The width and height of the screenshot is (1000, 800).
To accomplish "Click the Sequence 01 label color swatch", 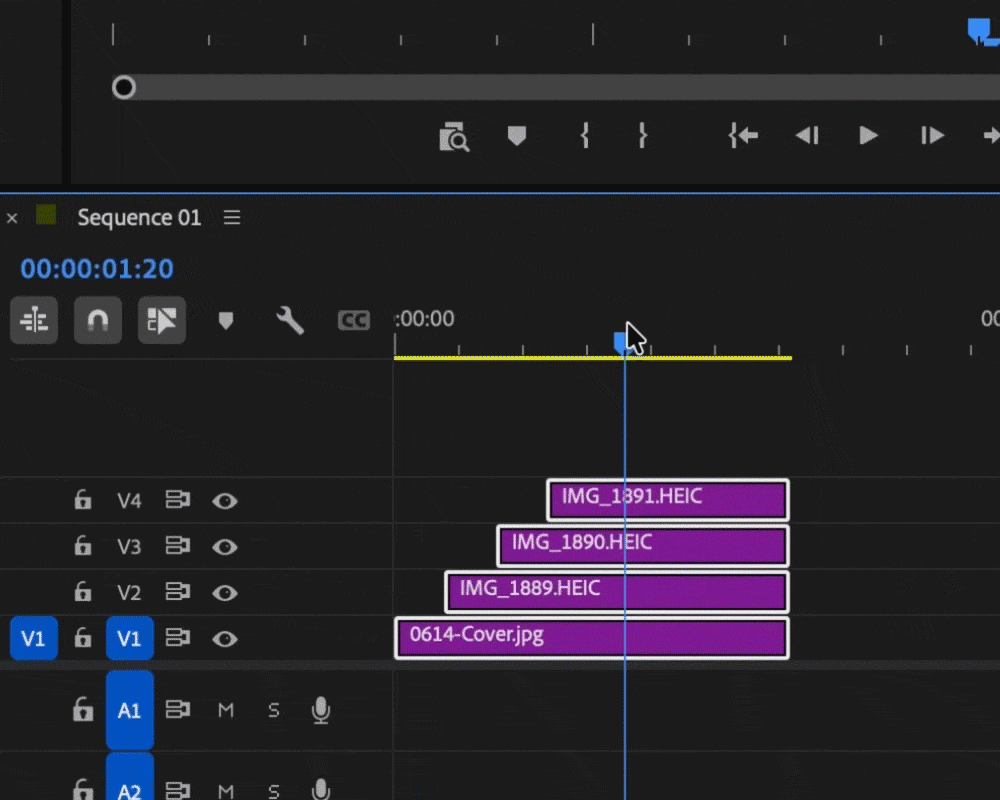I will click(x=46, y=215).
